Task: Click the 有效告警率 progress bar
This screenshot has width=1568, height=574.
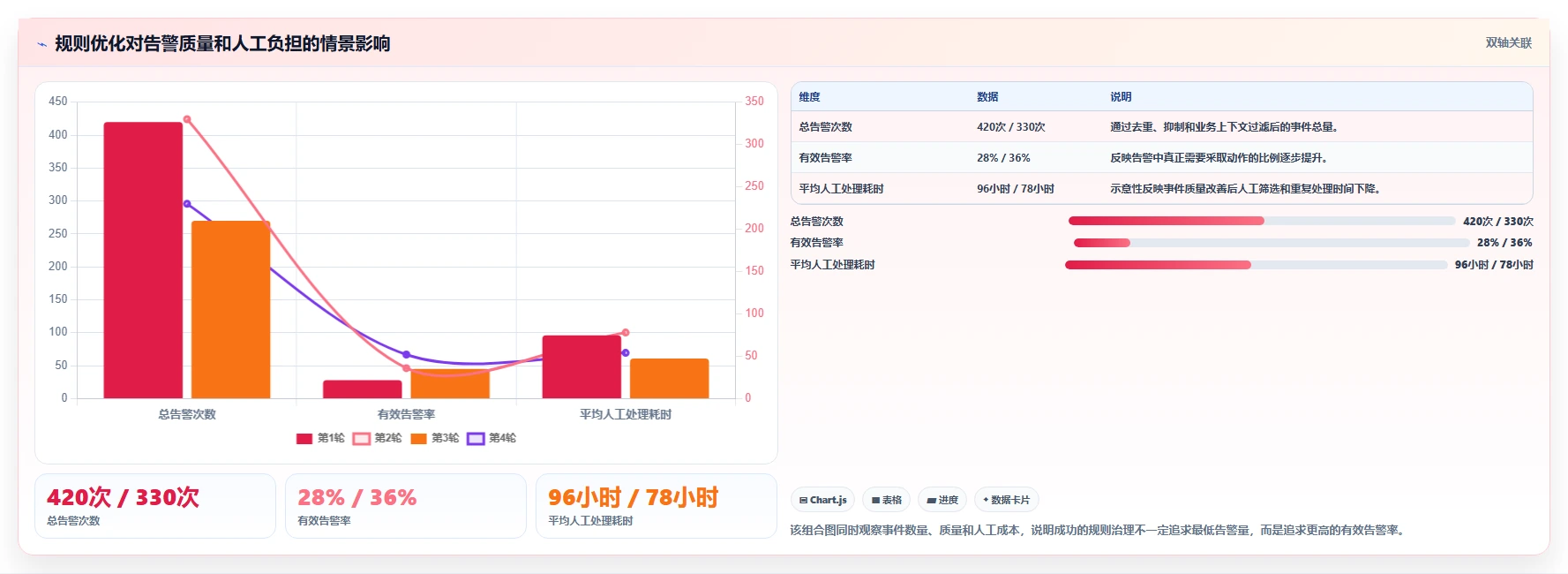Action: (1272, 243)
